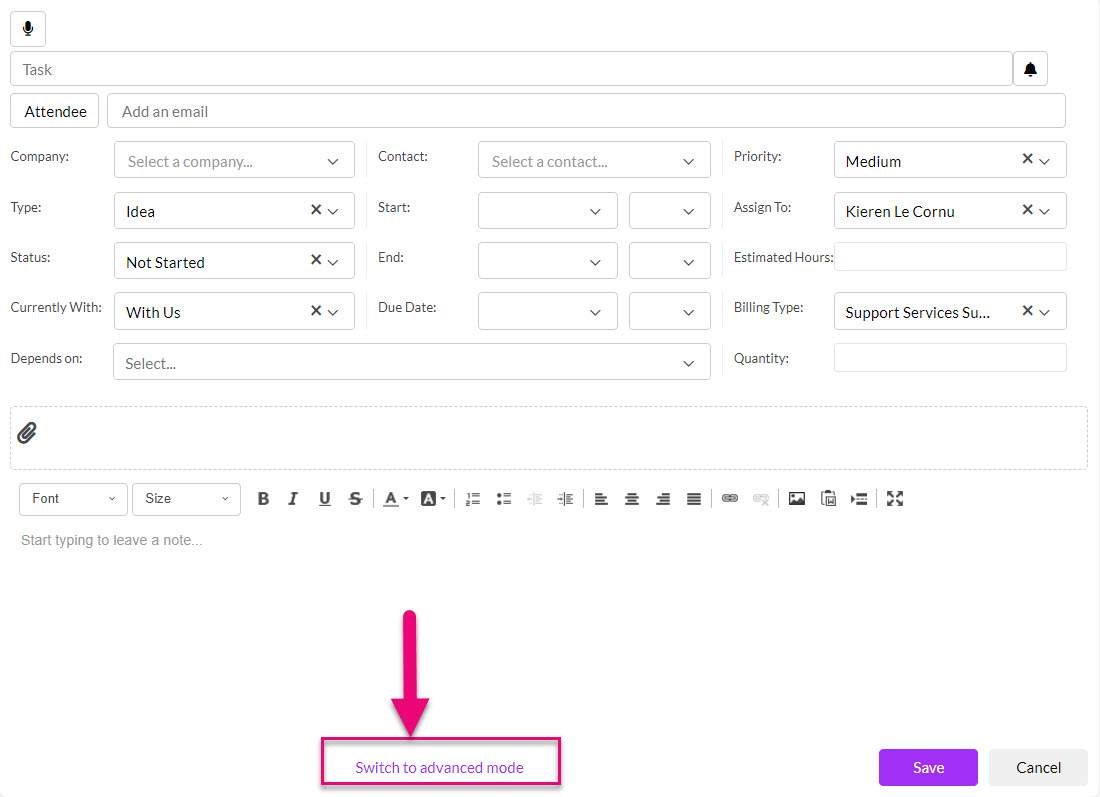The width and height of the screenshot is (1100, 797).
Task: Click the paperclip attachment icon
Action: coord(28,433)
